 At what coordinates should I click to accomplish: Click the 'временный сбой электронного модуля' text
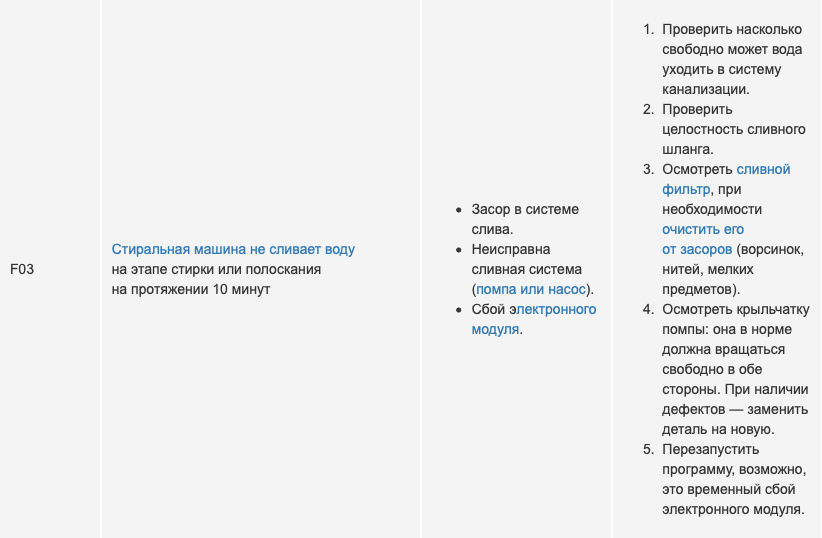tap(733, 499)
